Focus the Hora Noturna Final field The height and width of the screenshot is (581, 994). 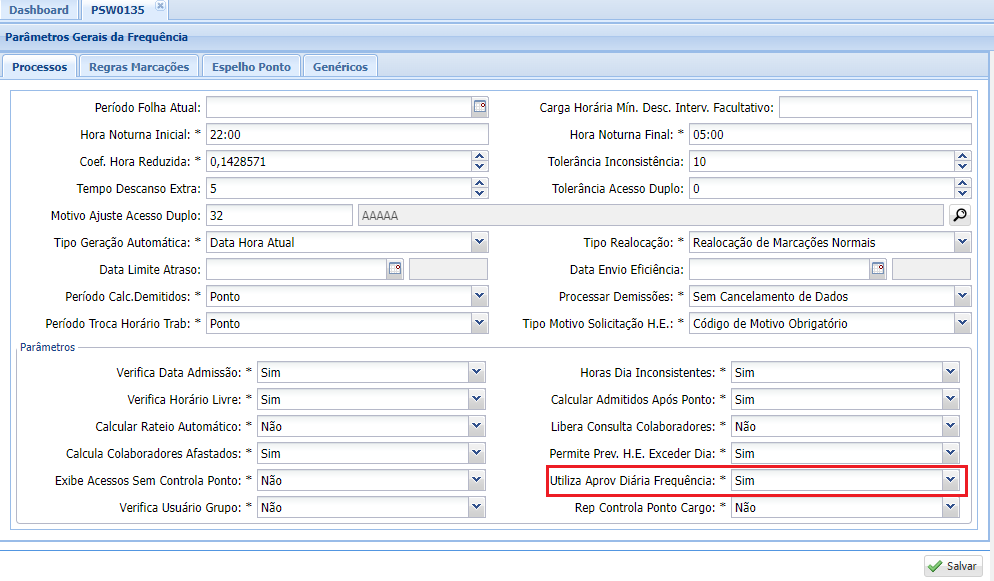tap(830, 134)
